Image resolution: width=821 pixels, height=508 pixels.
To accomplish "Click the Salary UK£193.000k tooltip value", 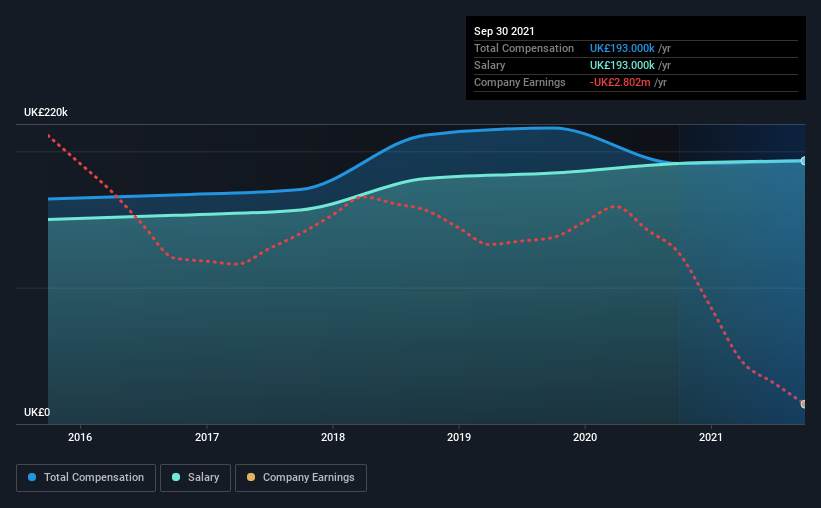I will coord(622,65).
